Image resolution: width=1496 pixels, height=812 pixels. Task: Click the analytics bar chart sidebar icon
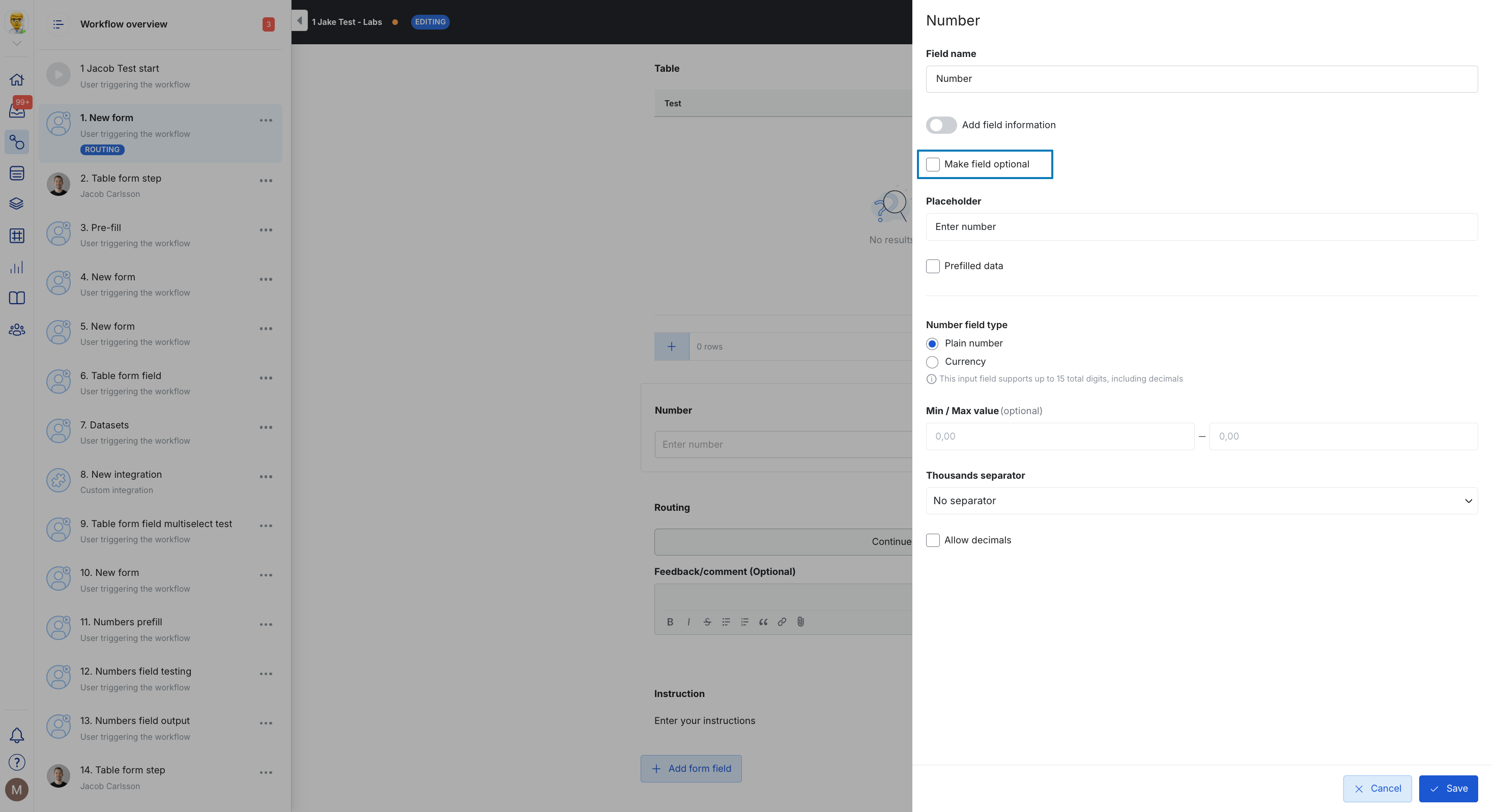[17, 267]
